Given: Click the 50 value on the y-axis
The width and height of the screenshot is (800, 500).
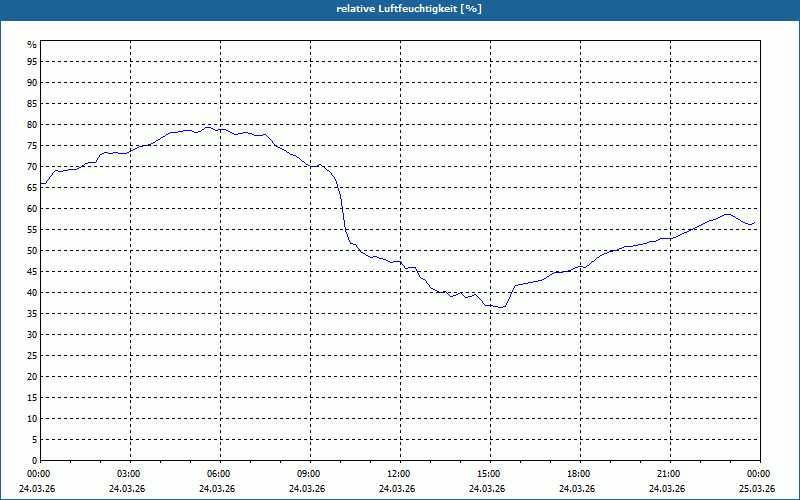Looking at the screenshot, I should point(32,251).
